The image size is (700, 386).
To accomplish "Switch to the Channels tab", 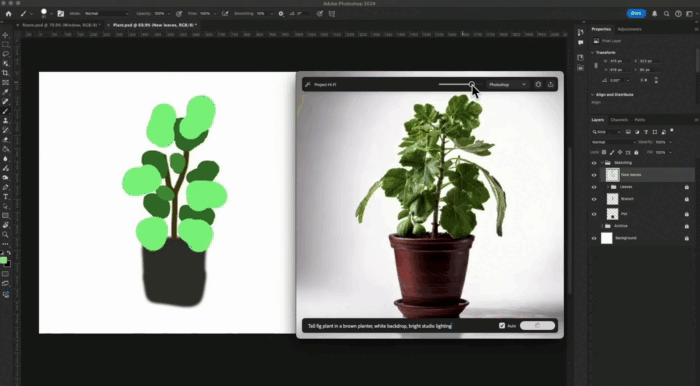I will click(x=619, y=120).
